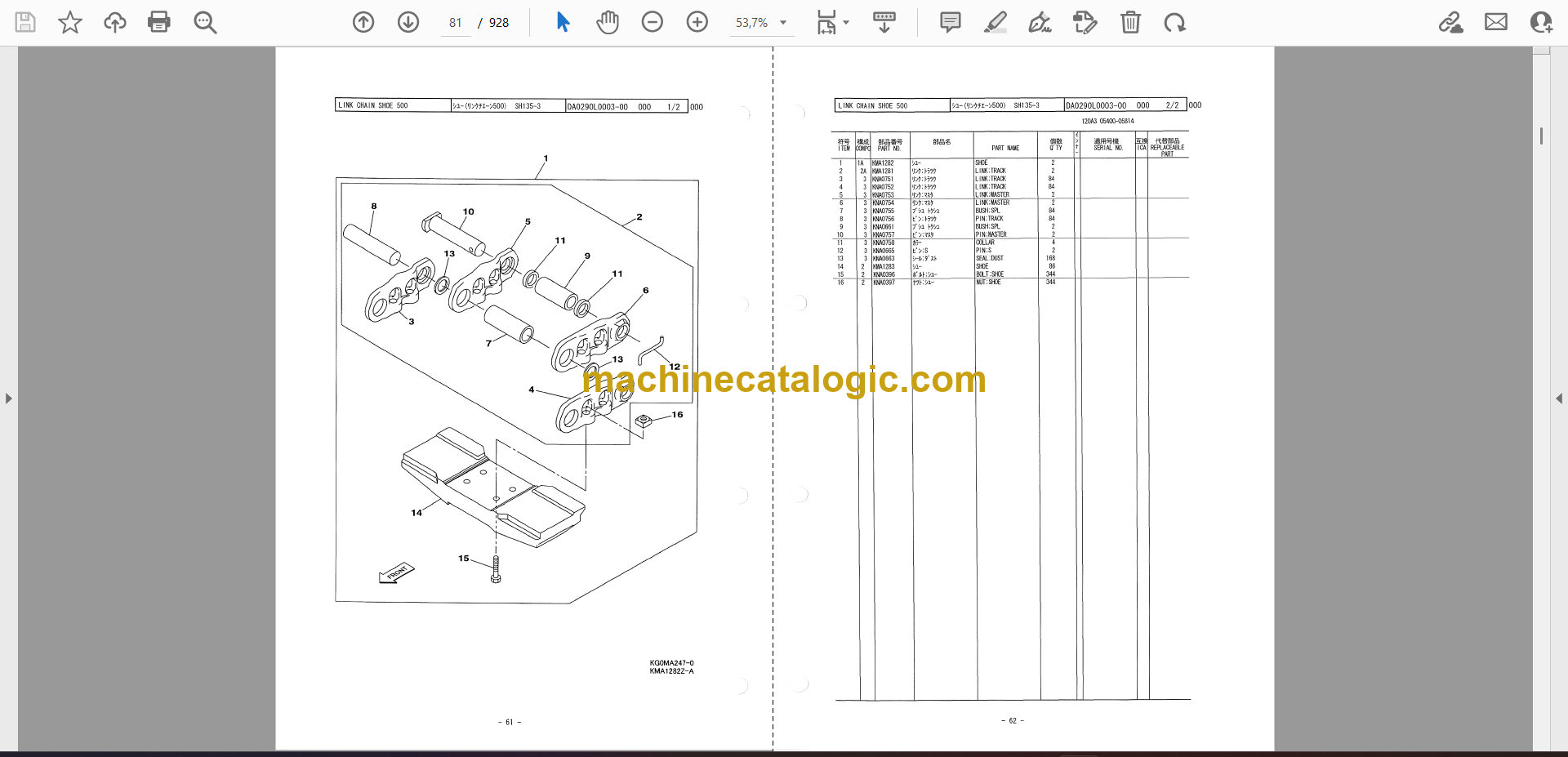Image resolution: width=1568 pixels, height=757 pixels.
Task: Click callout number 16 near the nut
Action: point(677,415)
